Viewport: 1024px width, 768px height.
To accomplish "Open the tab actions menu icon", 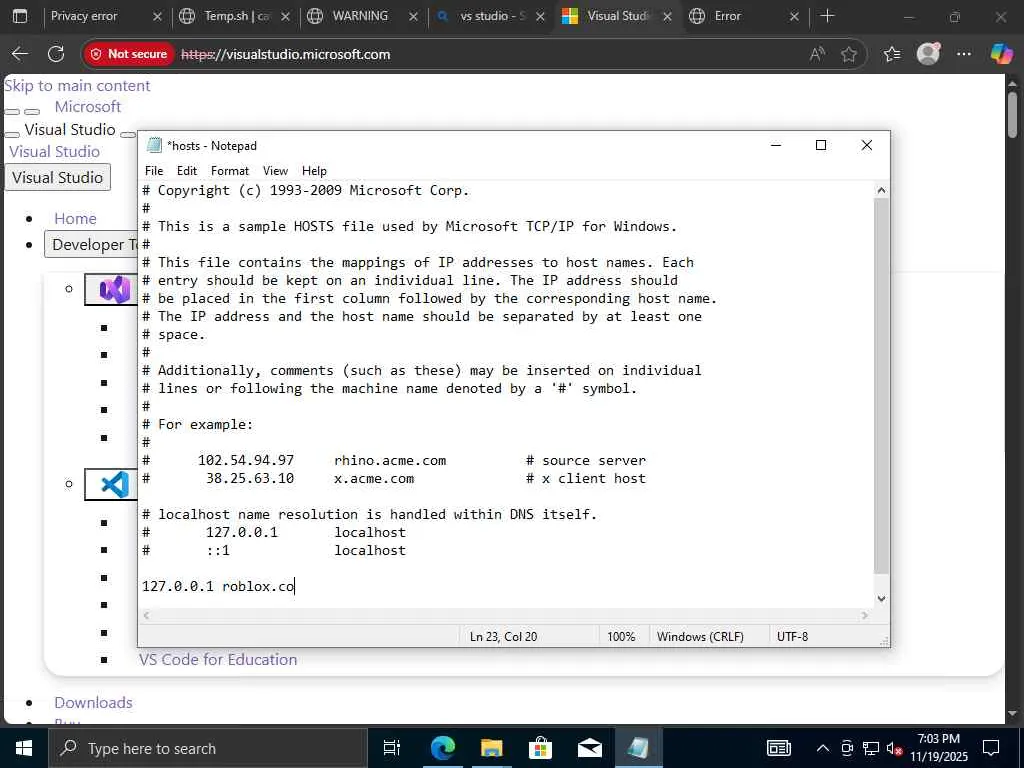I will click(x=20, y=16).
